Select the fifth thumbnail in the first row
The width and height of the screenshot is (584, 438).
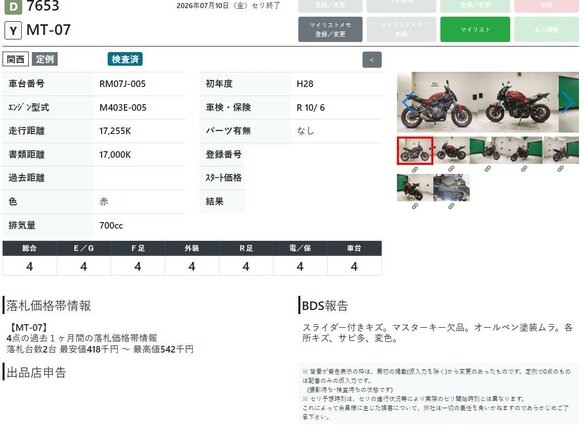[x=561, y=150]
